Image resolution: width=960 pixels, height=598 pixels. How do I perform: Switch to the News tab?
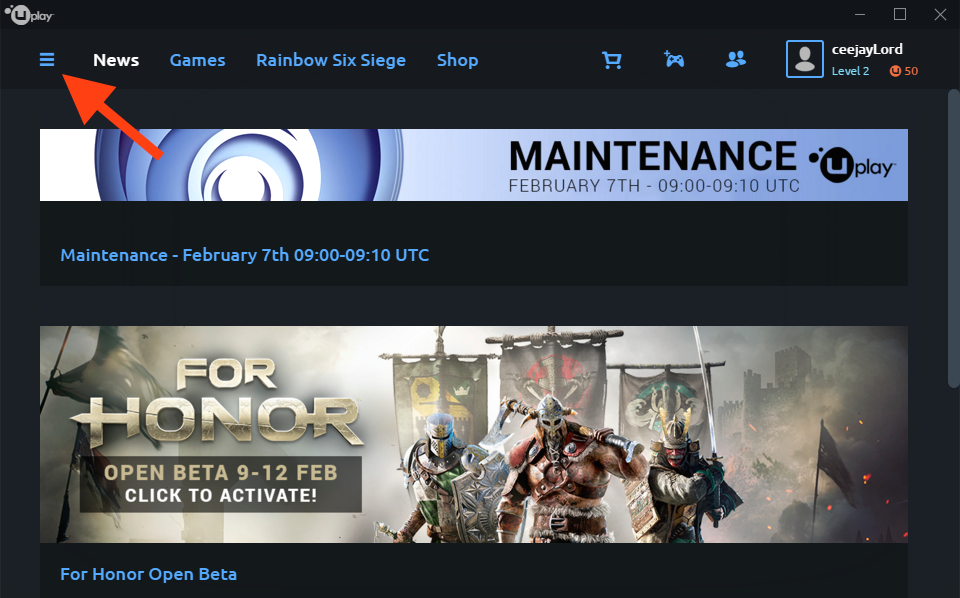(x=116, y=60)
